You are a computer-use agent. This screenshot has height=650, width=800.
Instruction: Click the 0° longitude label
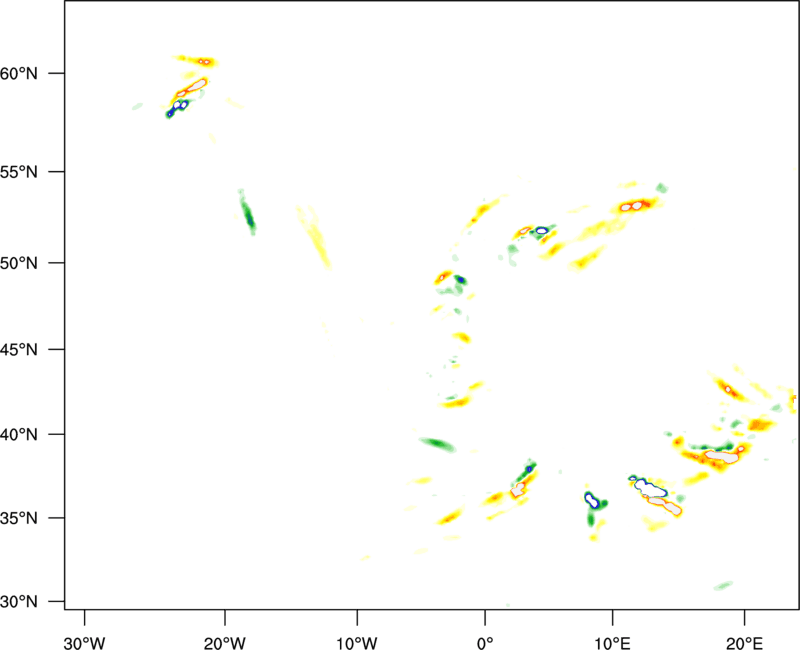click(x=485, y=643)
